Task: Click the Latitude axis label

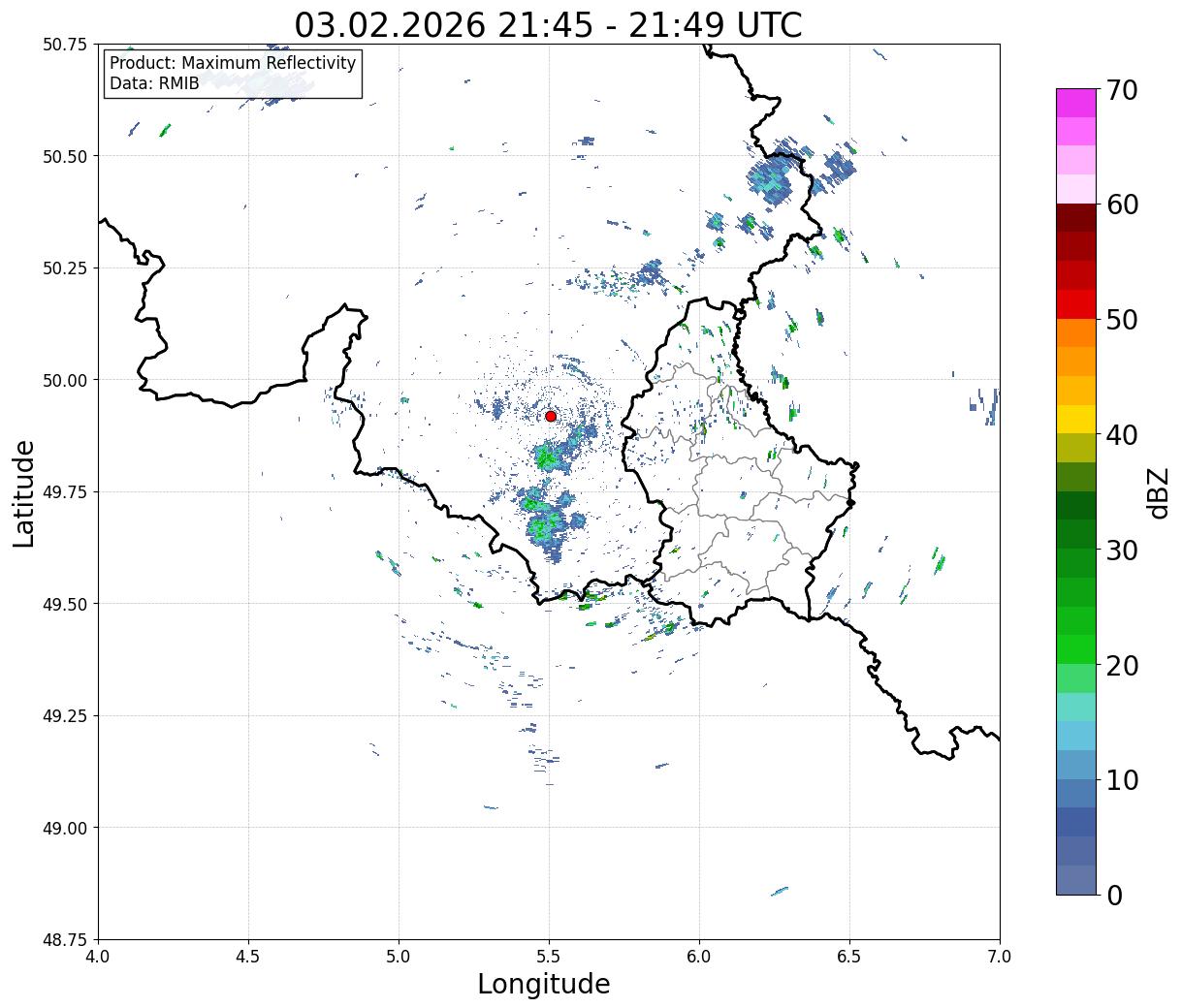Action: coord(24,493)
